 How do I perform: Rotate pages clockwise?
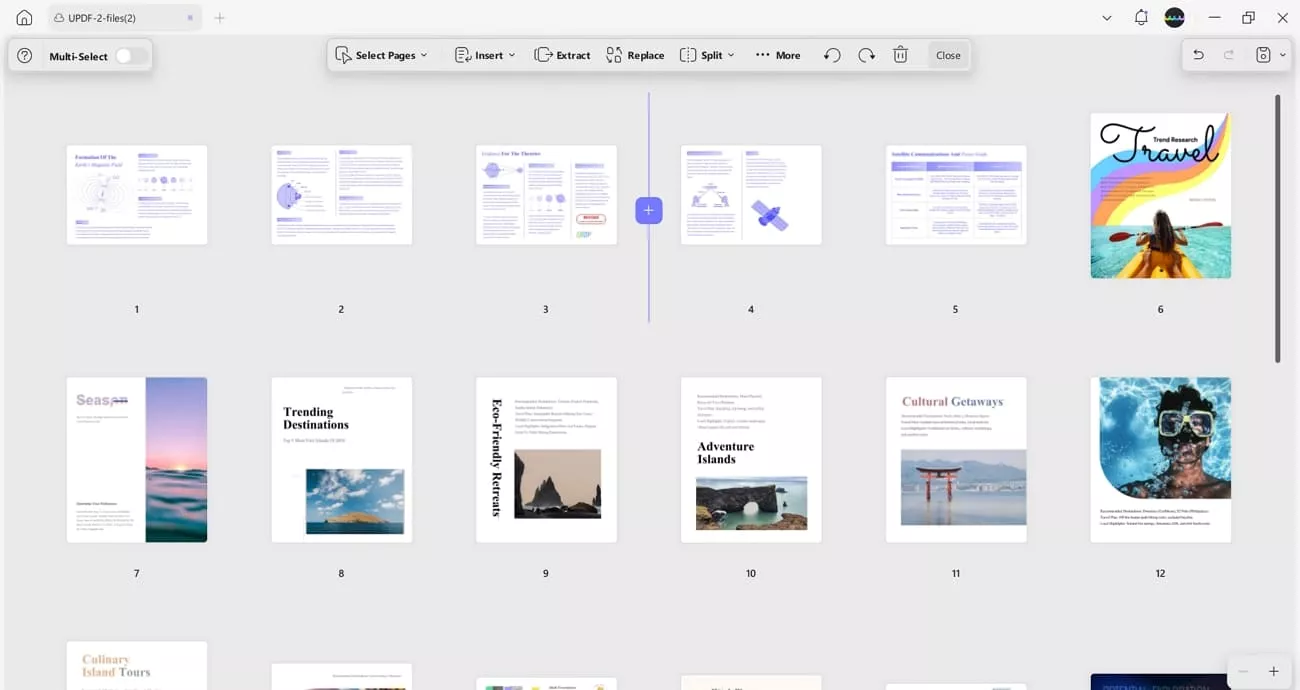pos(866,55)
